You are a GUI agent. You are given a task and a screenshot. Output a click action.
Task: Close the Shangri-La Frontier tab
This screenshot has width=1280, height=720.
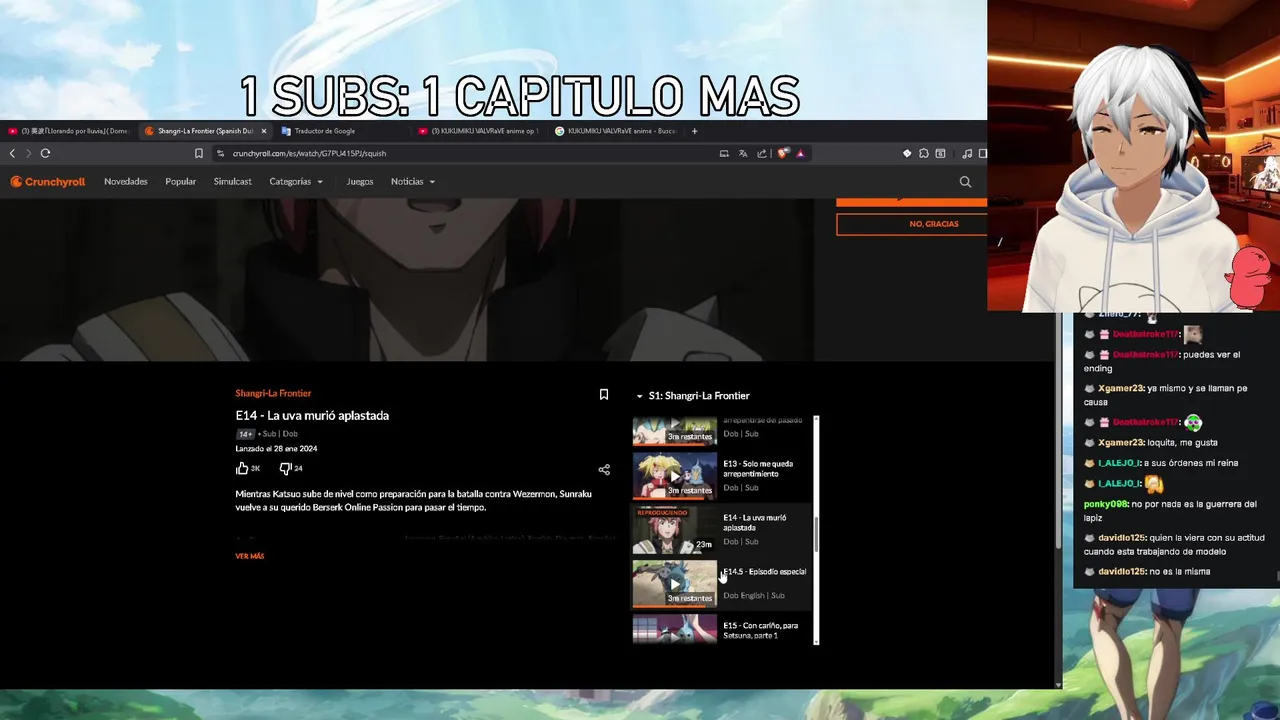264,131
